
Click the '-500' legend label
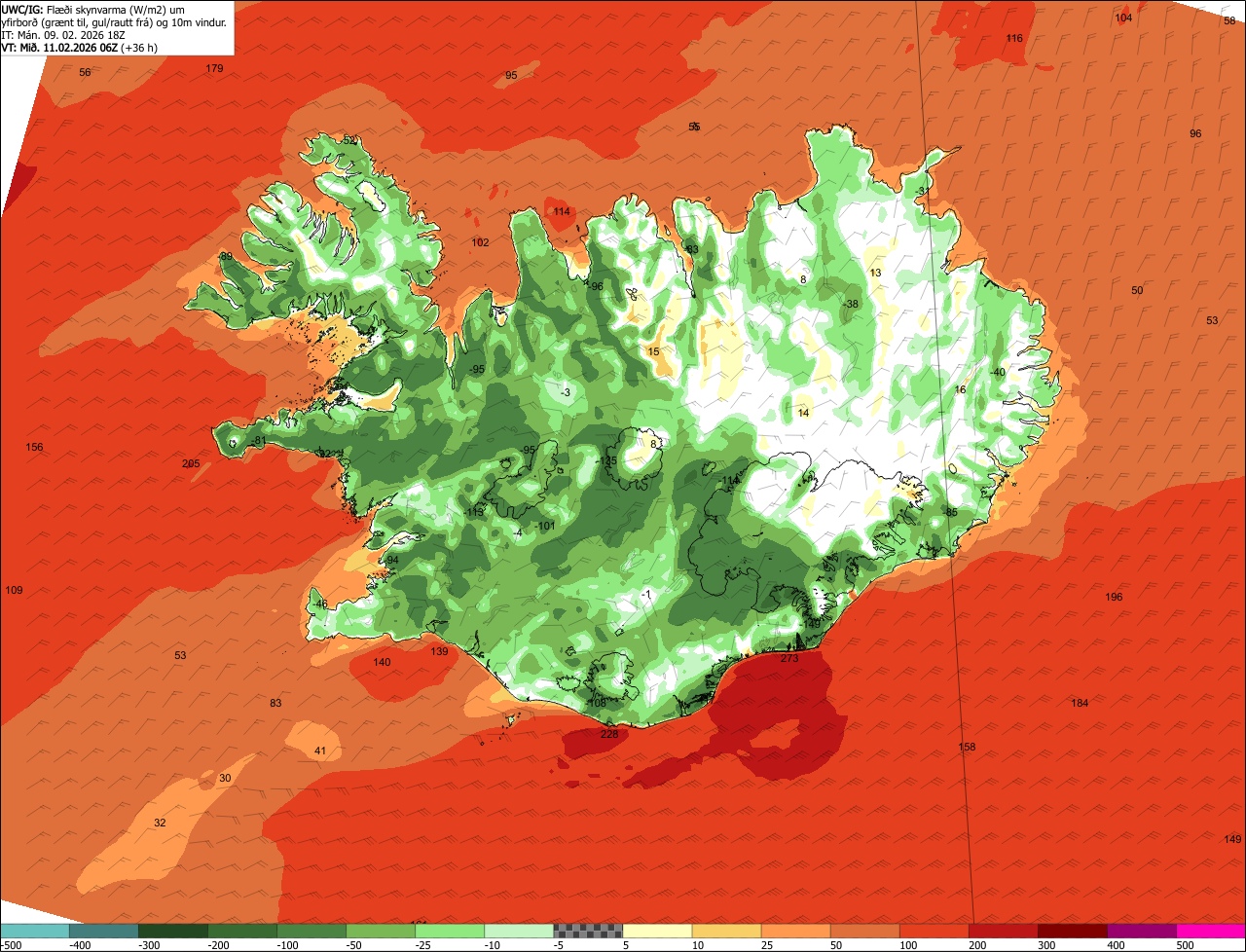click(10, 944)
